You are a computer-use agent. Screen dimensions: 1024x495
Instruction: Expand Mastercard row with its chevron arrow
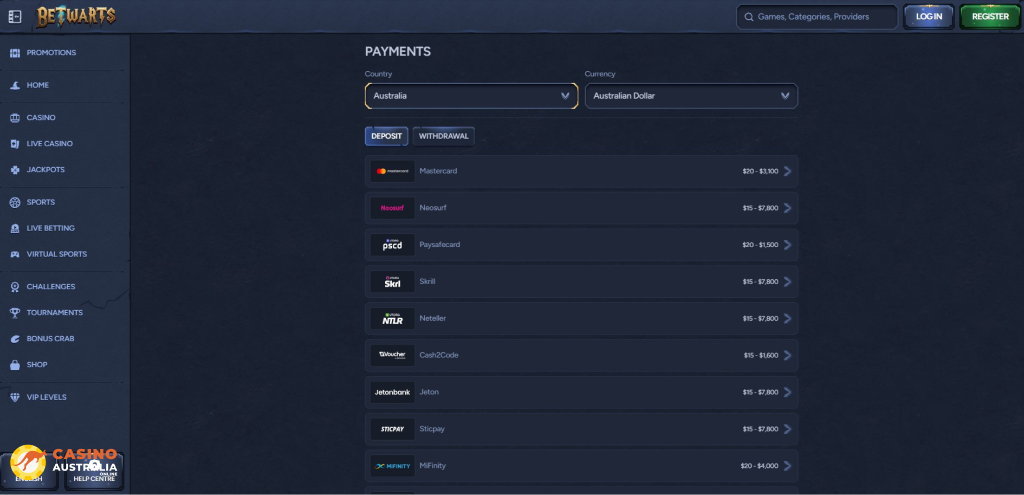(788, 171)
